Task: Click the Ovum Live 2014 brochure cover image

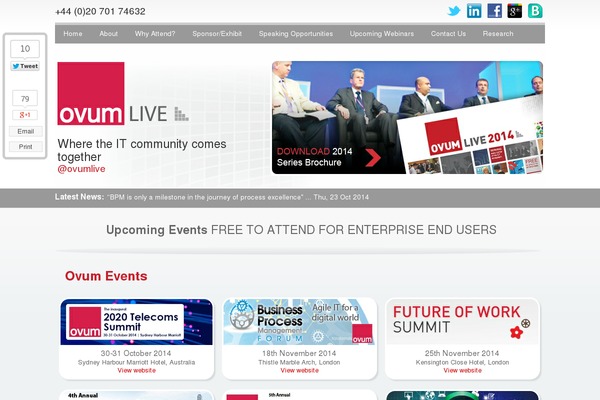Action: (x=471, y=142)
